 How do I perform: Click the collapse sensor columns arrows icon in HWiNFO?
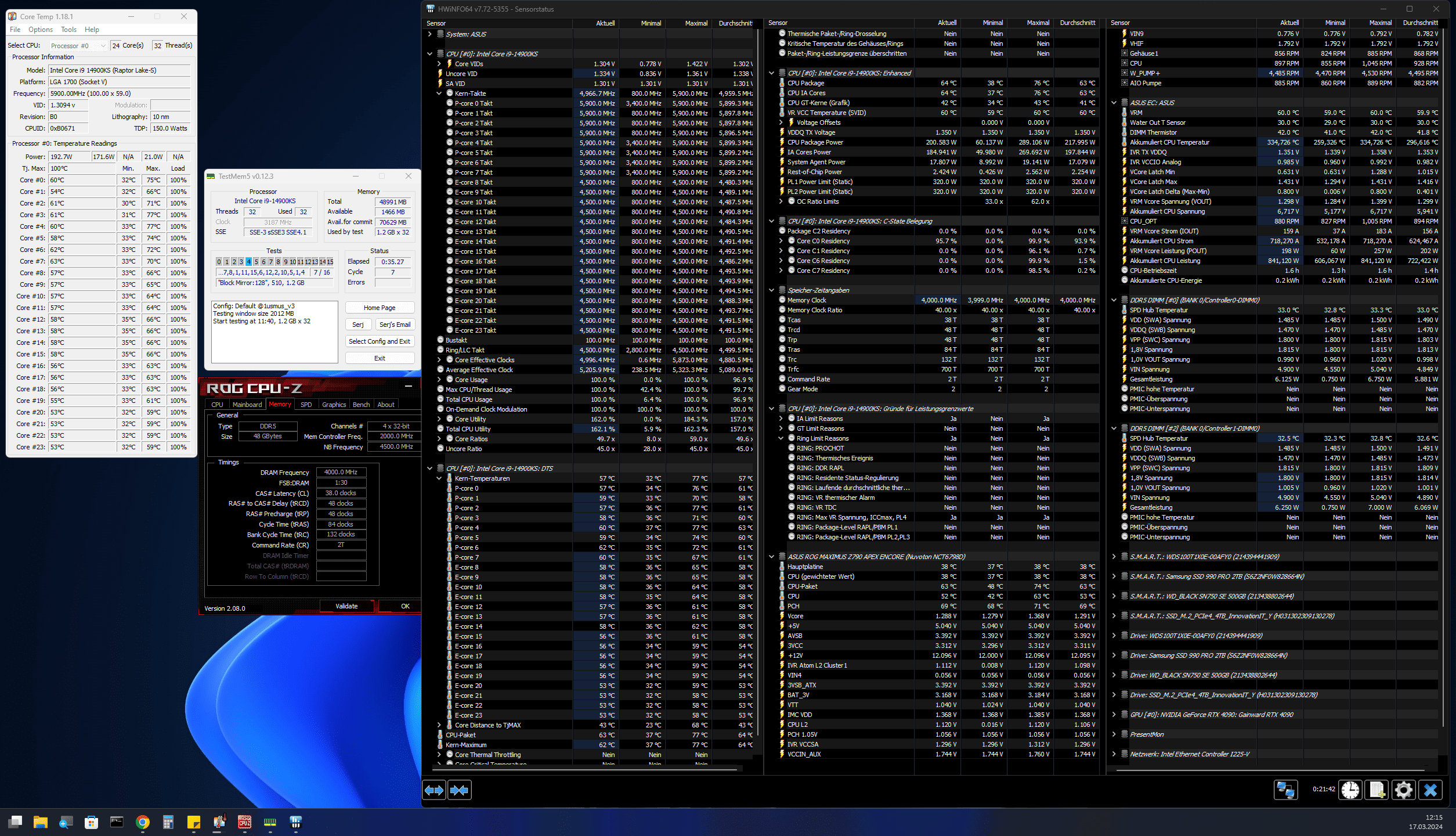click(459, 790)
